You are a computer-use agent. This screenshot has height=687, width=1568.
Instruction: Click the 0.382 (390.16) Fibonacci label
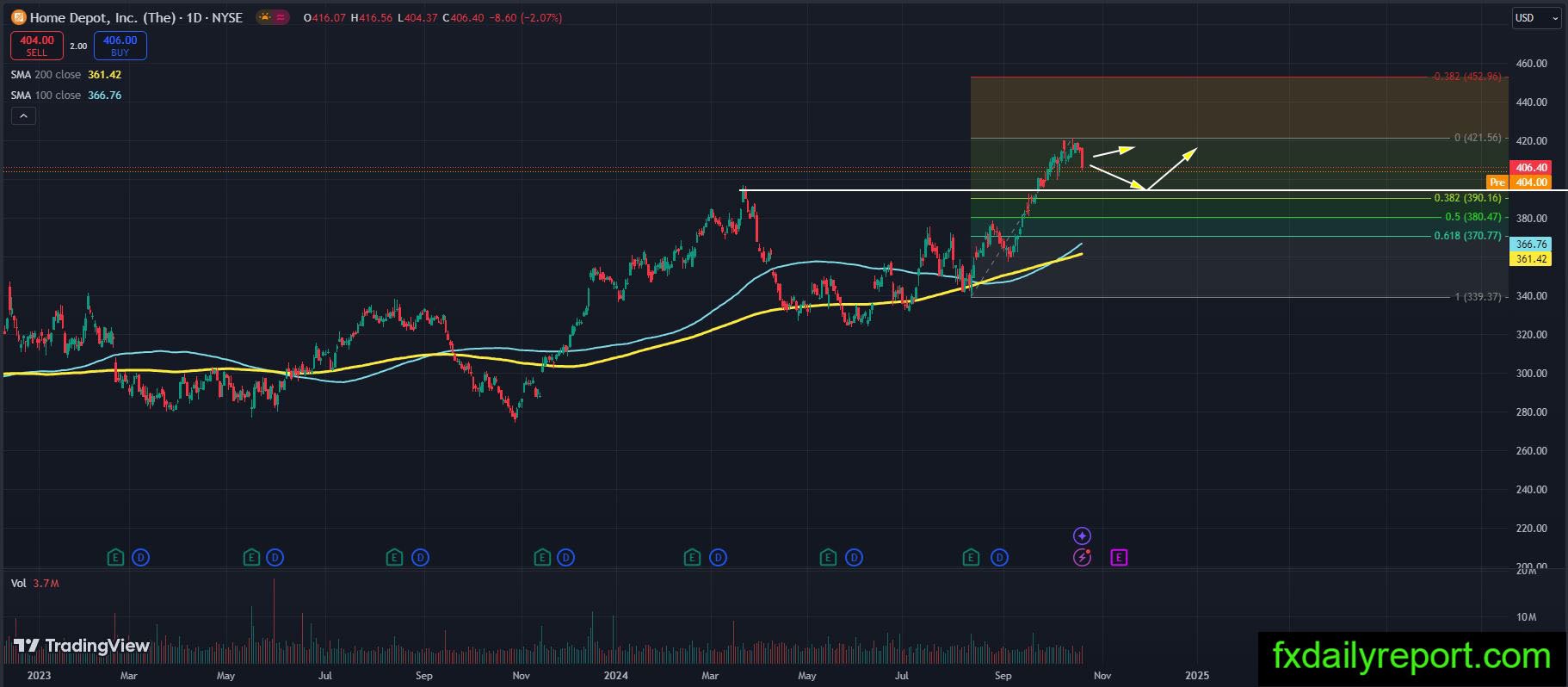(x=1467, y=198)
